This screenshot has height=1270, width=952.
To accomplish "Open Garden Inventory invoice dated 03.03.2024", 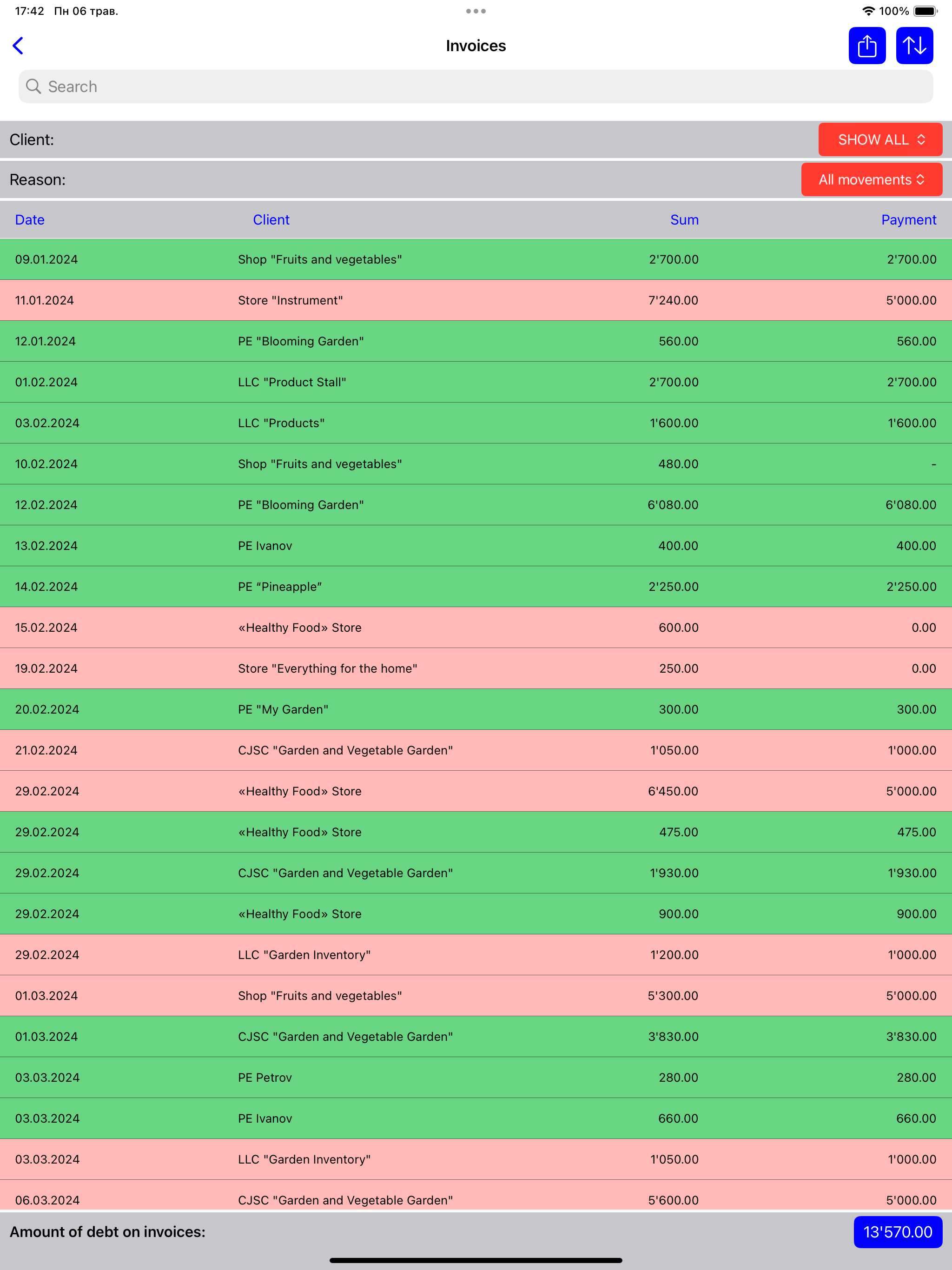I will coord(476,1159).
